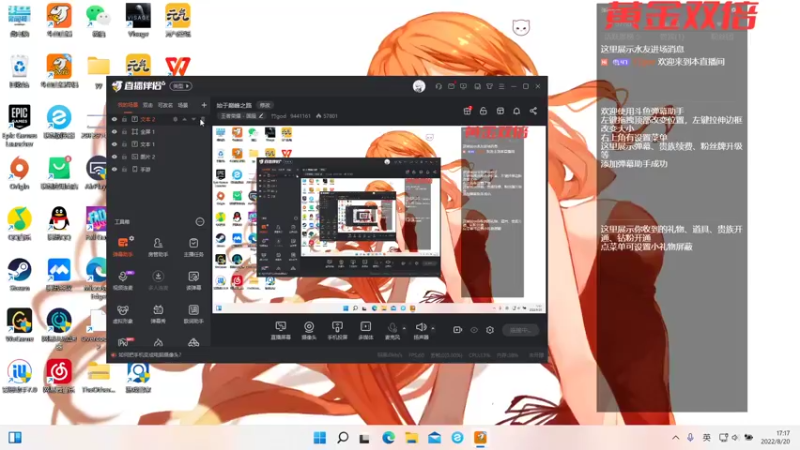This screenshot has width=800, height=450.
Task: Click 修改 button beside the stream title
Action: [x=265, y=105]
